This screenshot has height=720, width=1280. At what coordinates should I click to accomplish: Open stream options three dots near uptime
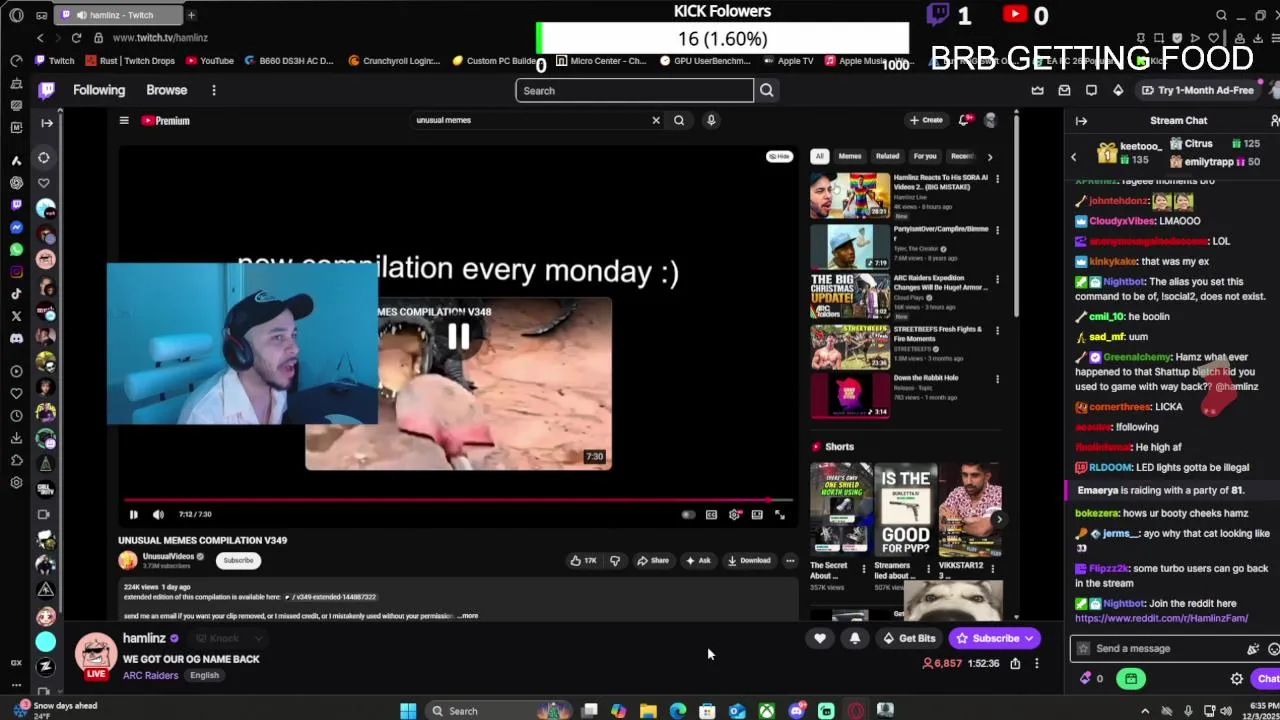[x=1037, y=663]
